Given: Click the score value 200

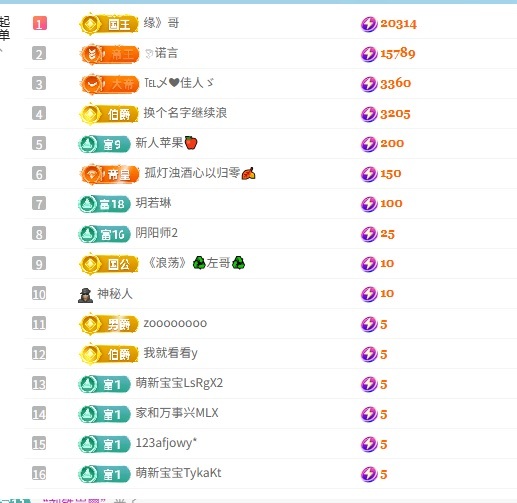Looking at the screenshot, I should [392, 144].
